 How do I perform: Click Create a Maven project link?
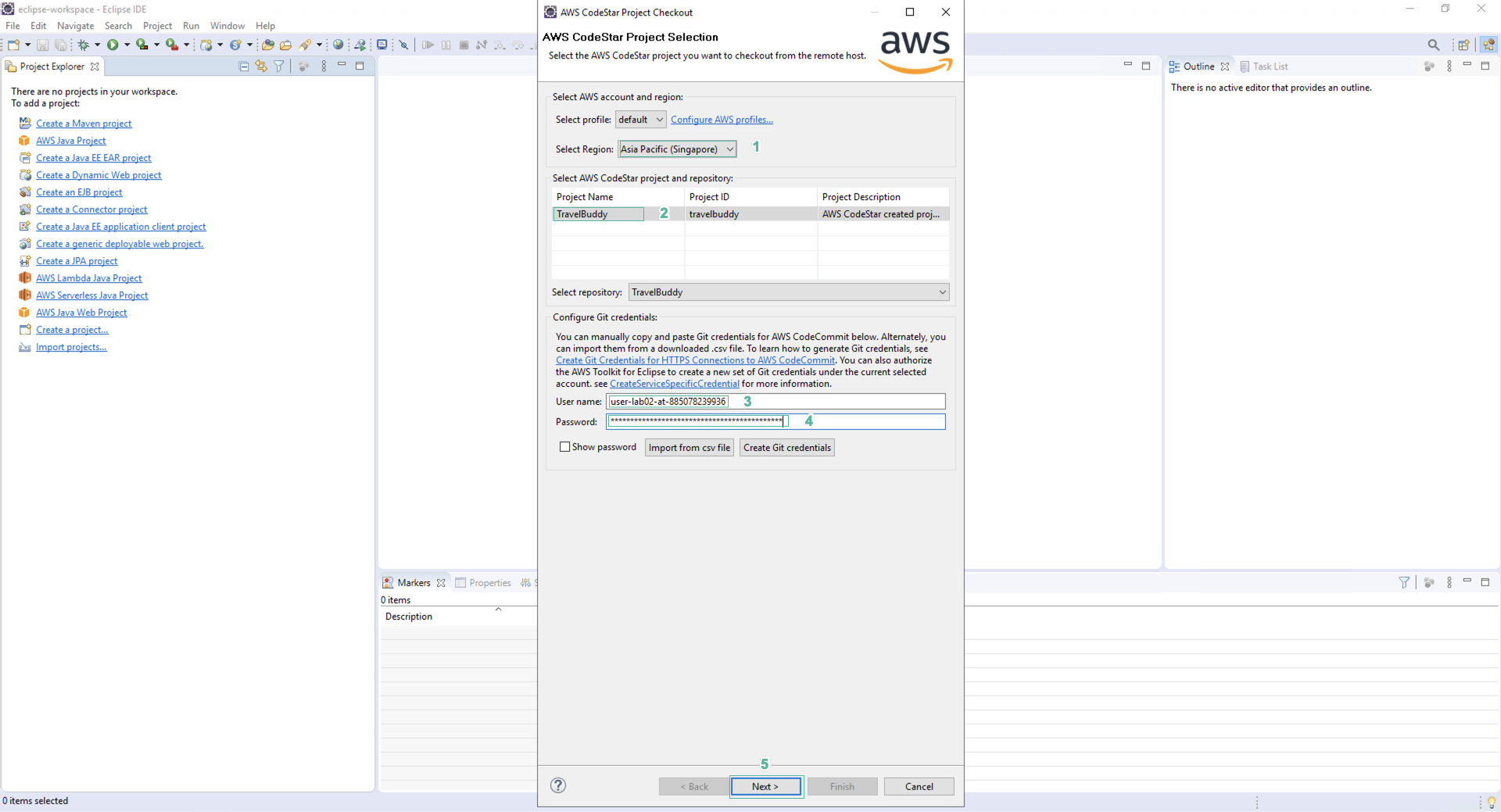[x=84, y=123]
